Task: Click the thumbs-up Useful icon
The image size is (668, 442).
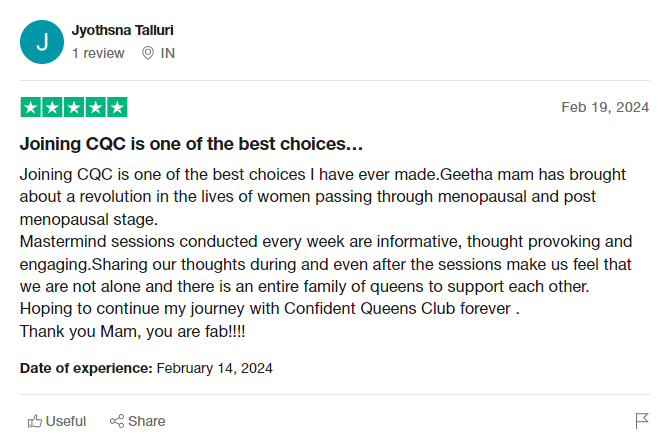Action: [35, 421]
